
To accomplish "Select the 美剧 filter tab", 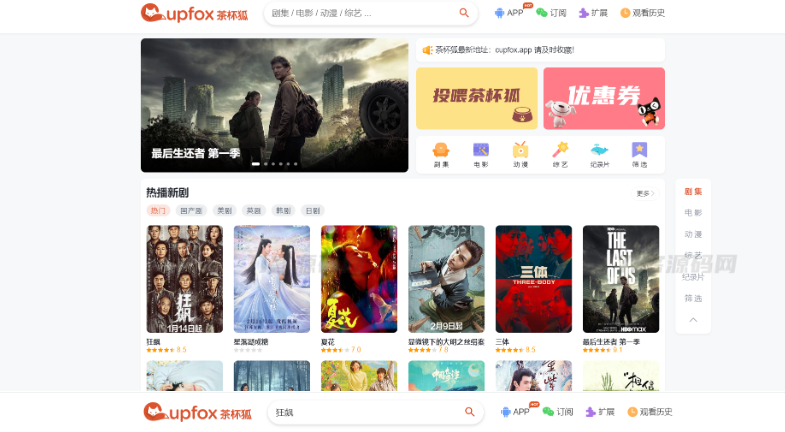I will tap(224, 211).
